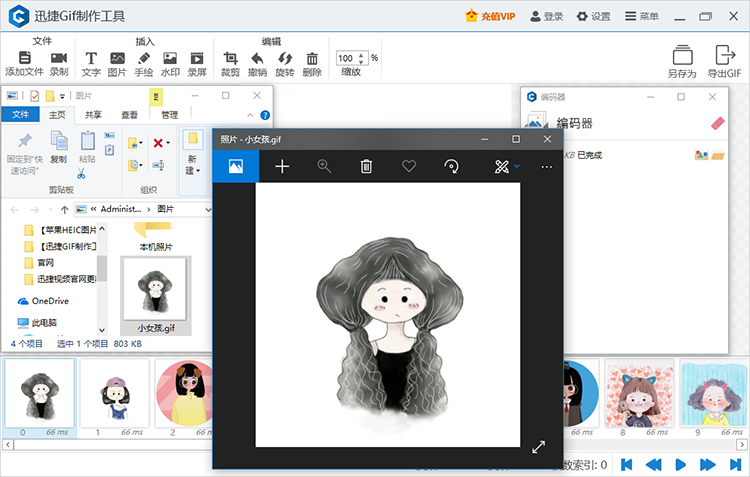Add a watermark using 水印 icon

[x=170, y=58]
